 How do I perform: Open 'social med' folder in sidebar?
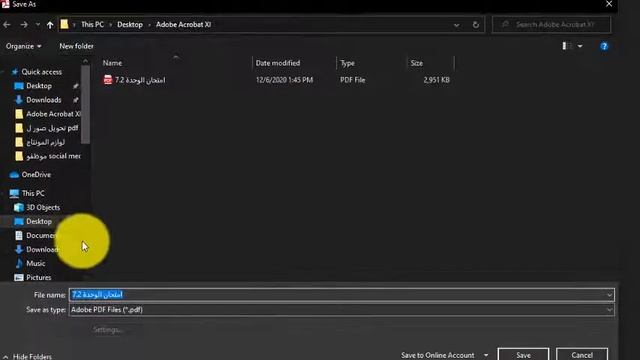pos(53,156)
